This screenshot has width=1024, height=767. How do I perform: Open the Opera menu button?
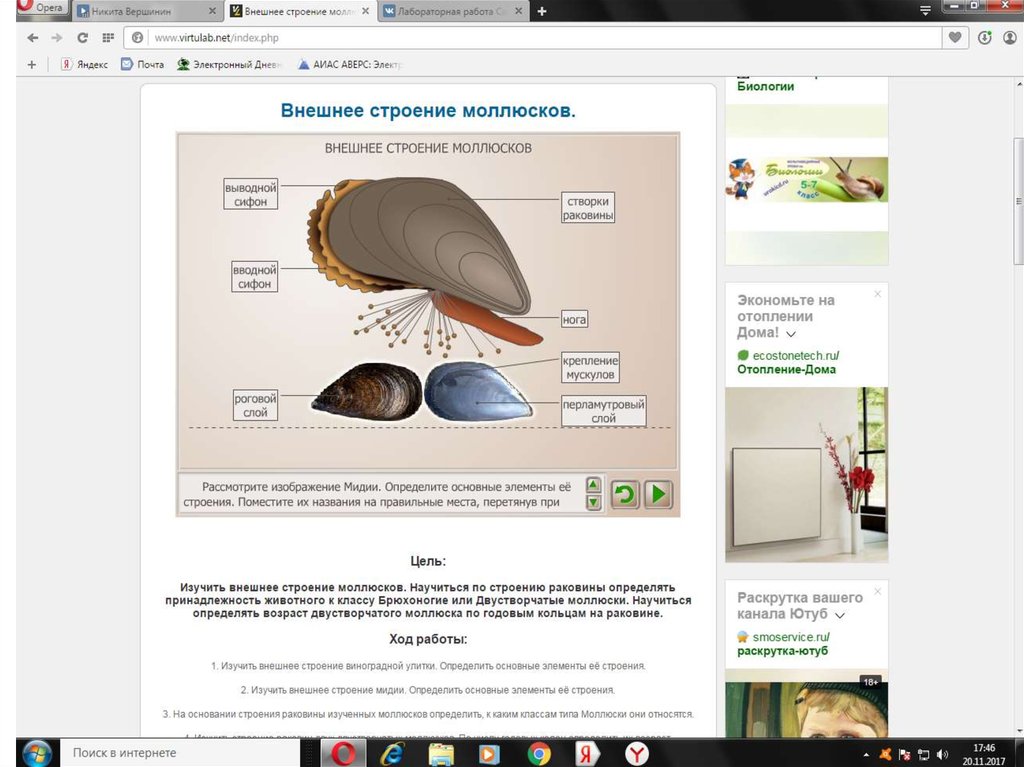(x=38, y=8)
